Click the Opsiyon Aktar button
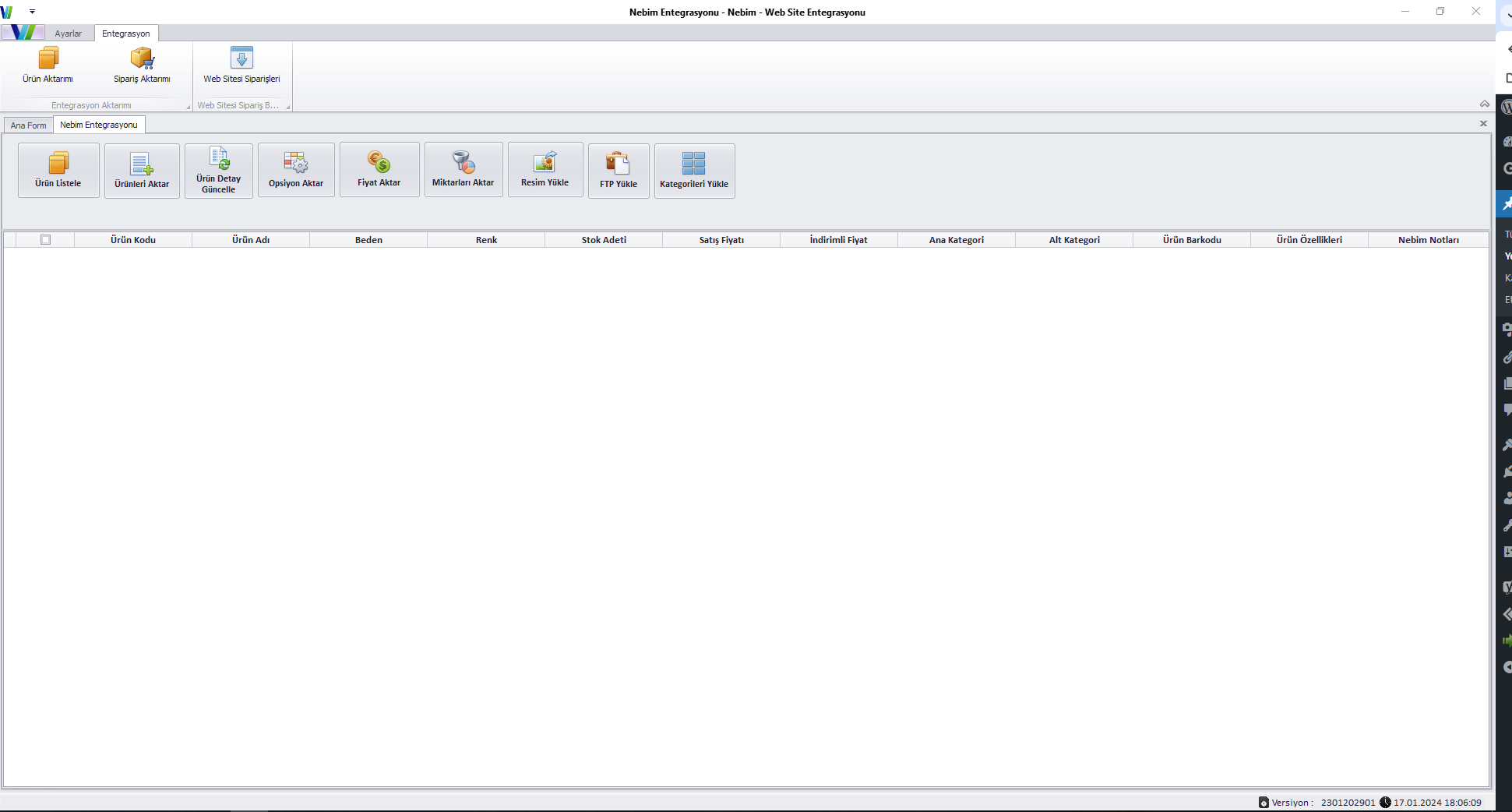This screenshot has height=812, width=1512. (x=296, y=170)
